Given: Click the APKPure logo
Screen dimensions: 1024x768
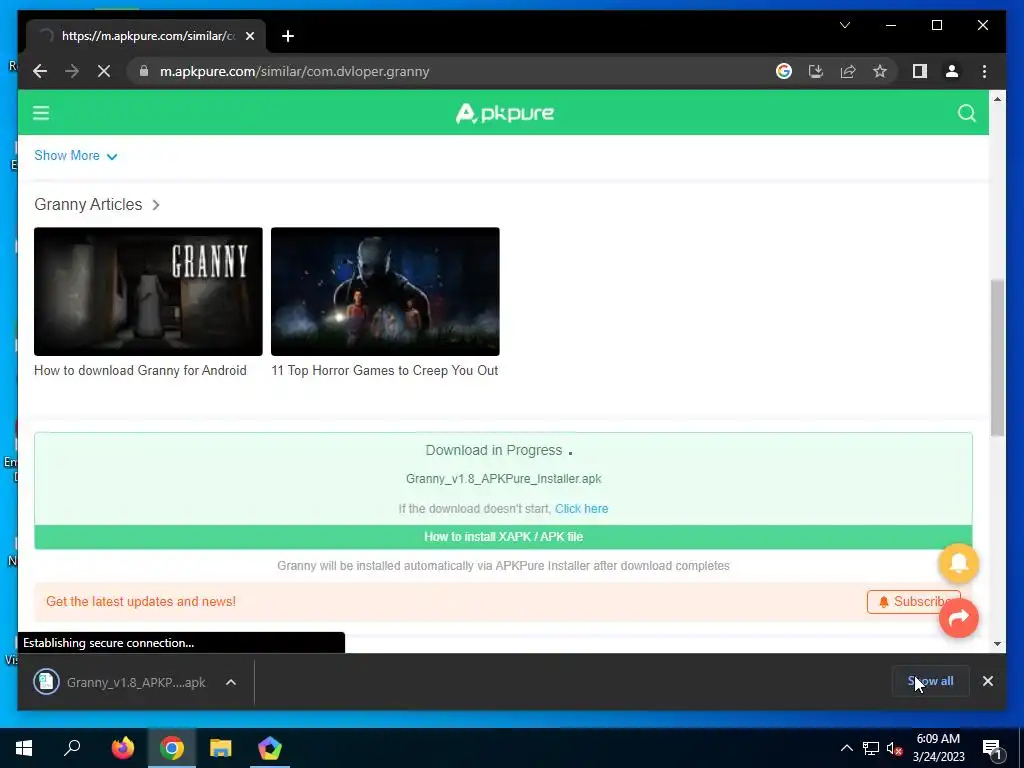Looking at the screenshot, I should click(x=505, y=113).
